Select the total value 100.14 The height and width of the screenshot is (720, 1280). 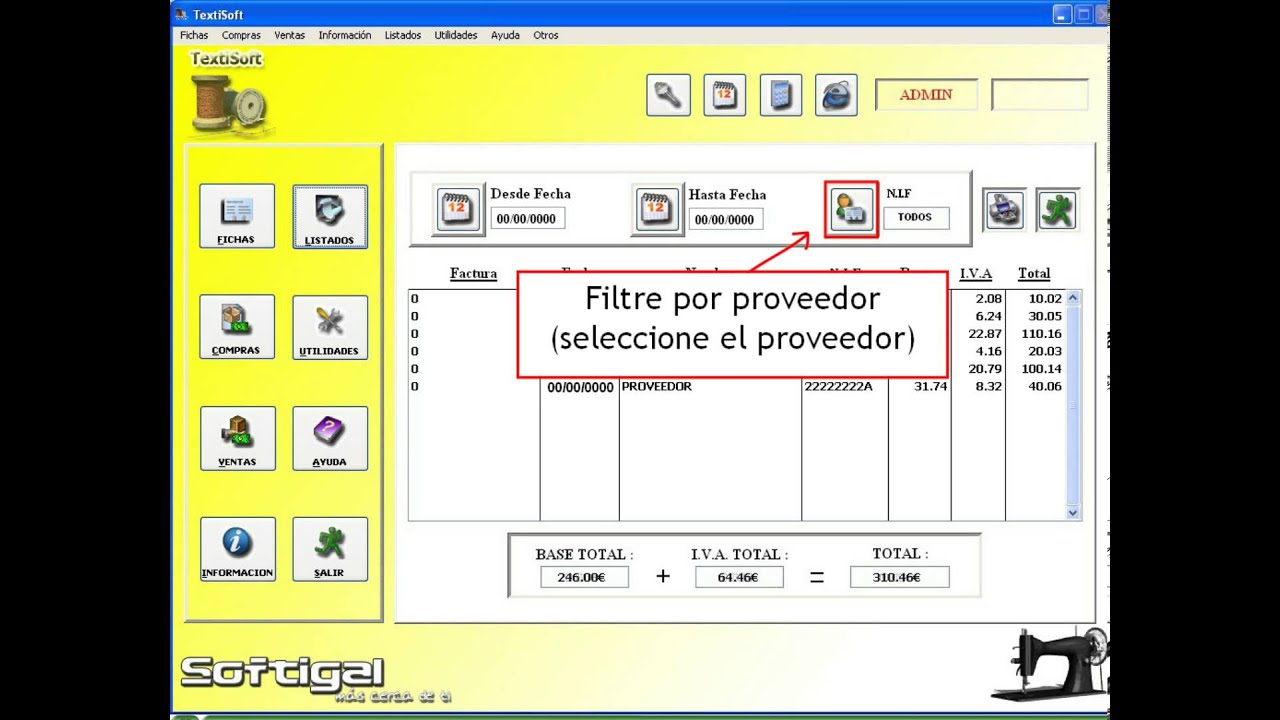pos(1042,369)
